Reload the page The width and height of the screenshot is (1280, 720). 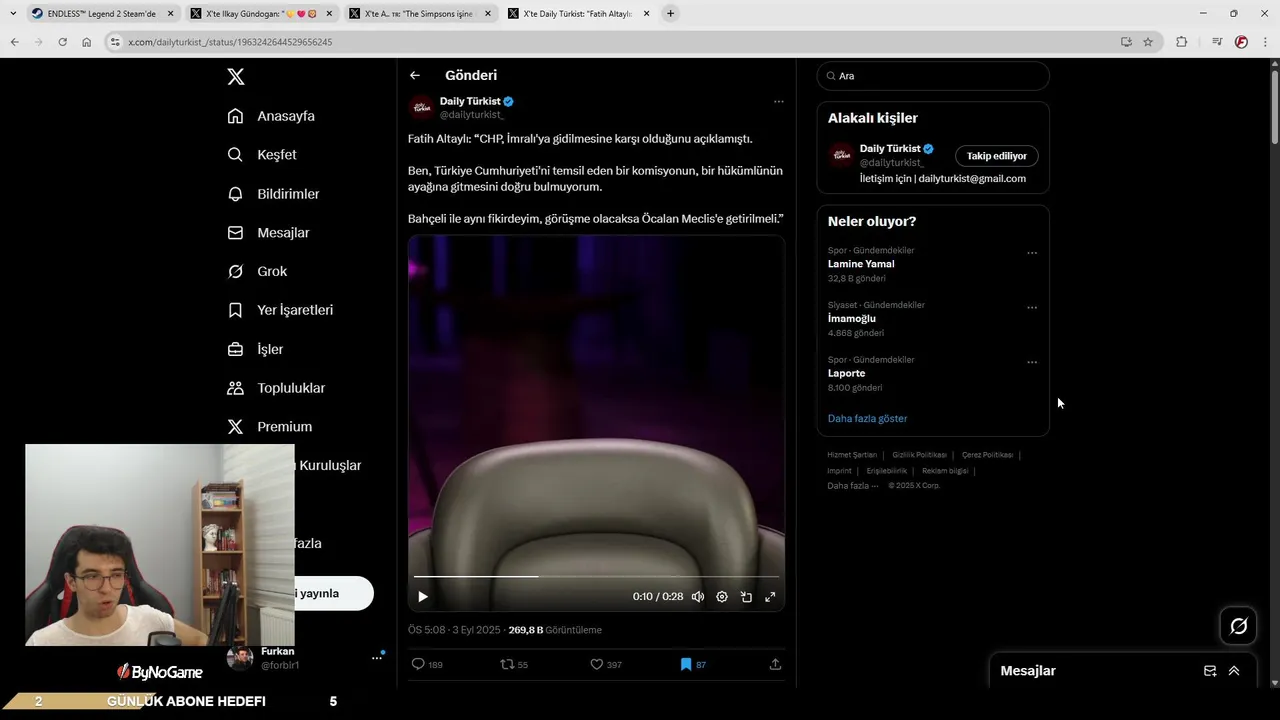[62, 42]
